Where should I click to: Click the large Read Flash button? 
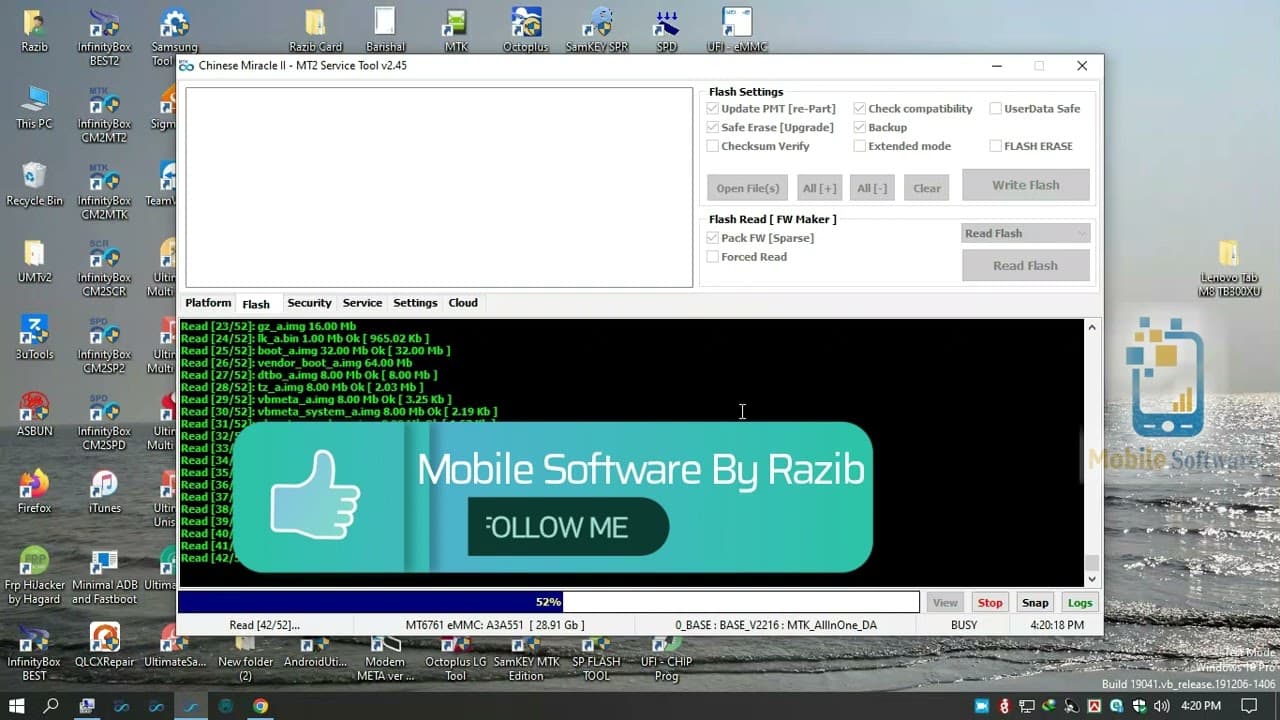1025,266
